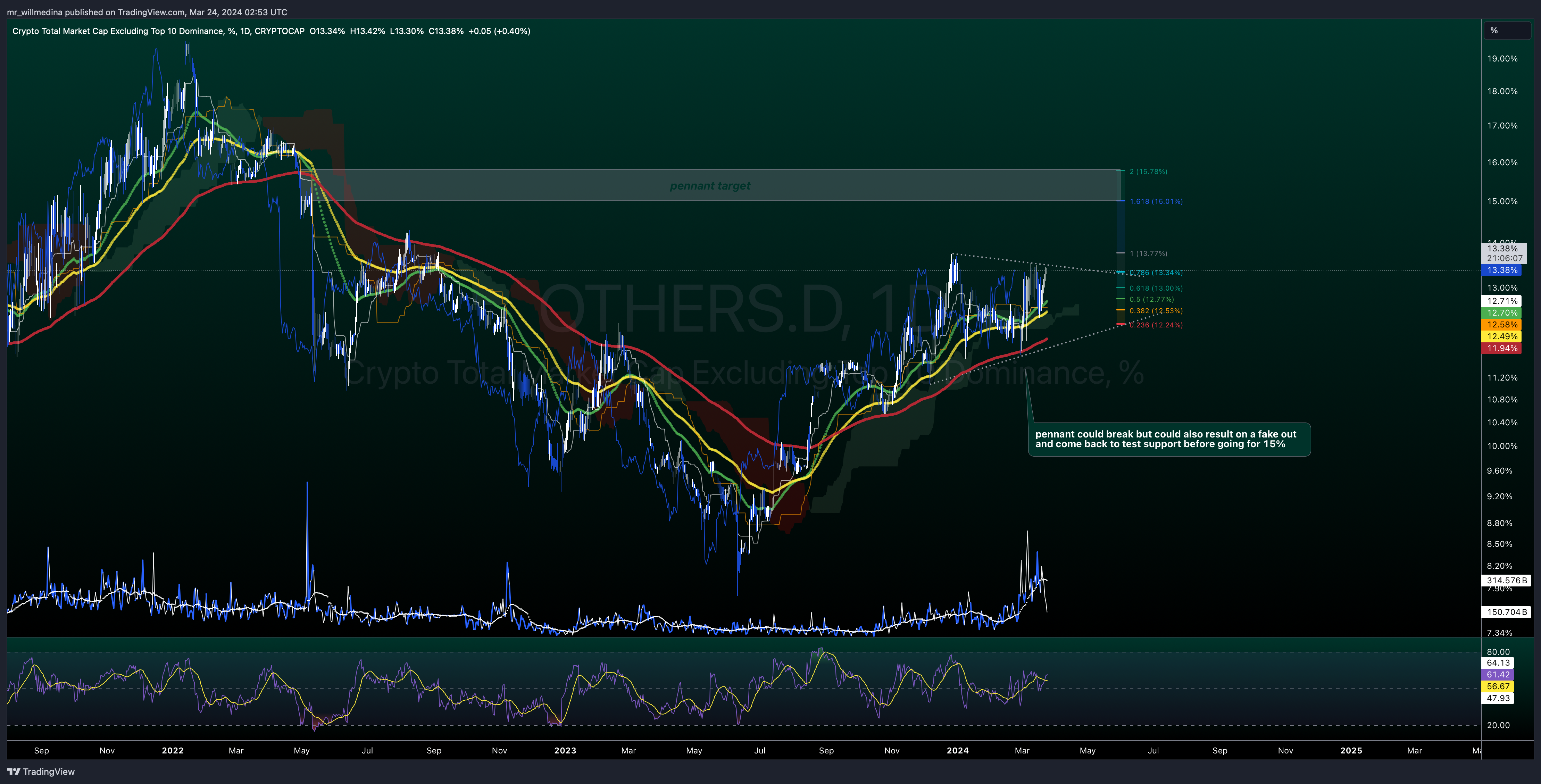Click the fib level label 0.618 (13.00%)
1541x784 pixels.
[x=1156, y=288]
